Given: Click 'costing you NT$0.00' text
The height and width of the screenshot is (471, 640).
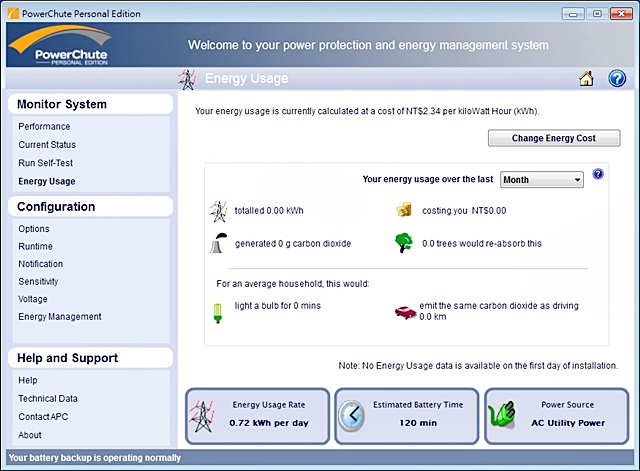Looking at the screenshot, I should pos(464,211).
